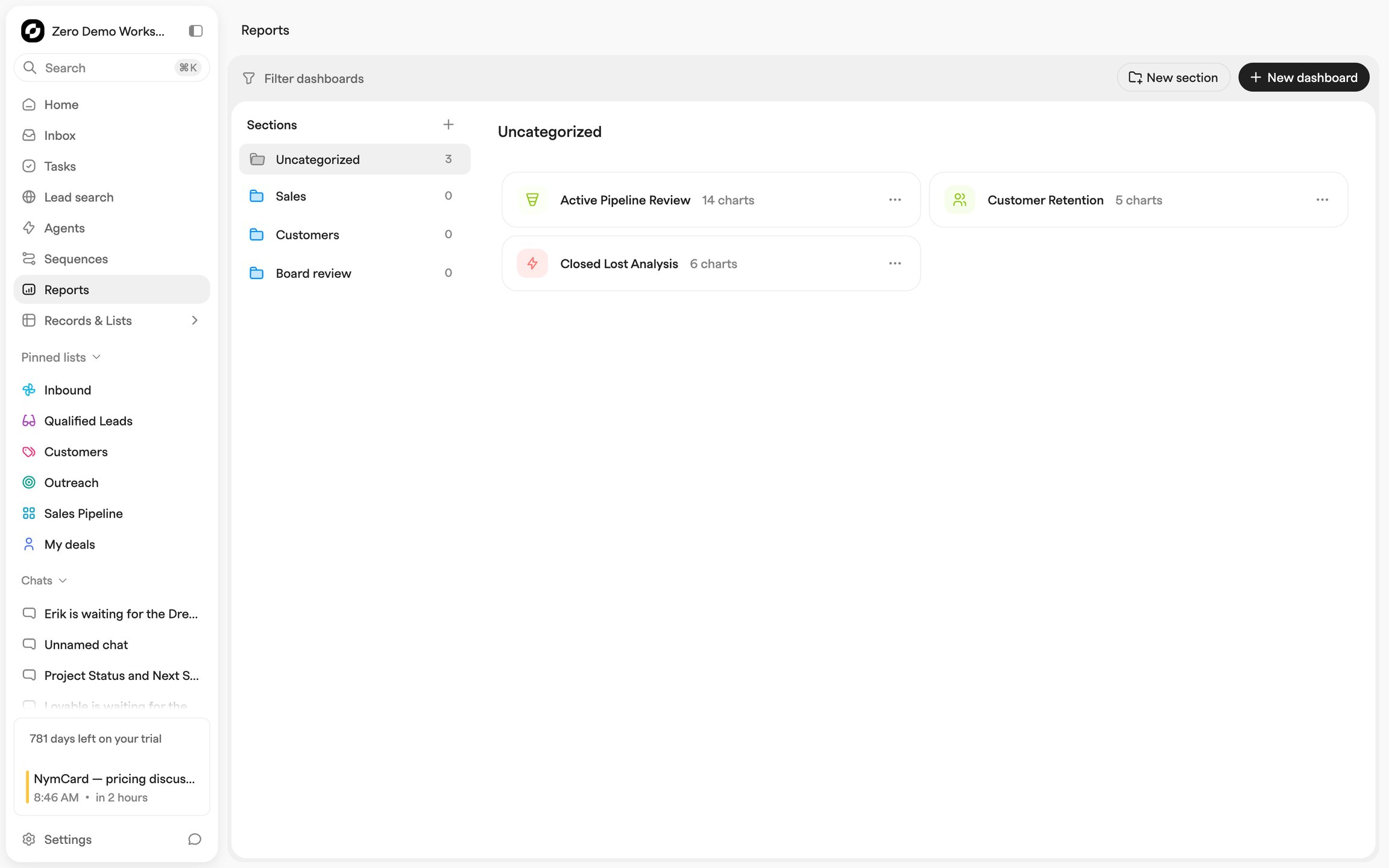The image size is (1389, 868).
Task: Click the My deals person icon
Action: pyautogui.click(x=29, y=544)
